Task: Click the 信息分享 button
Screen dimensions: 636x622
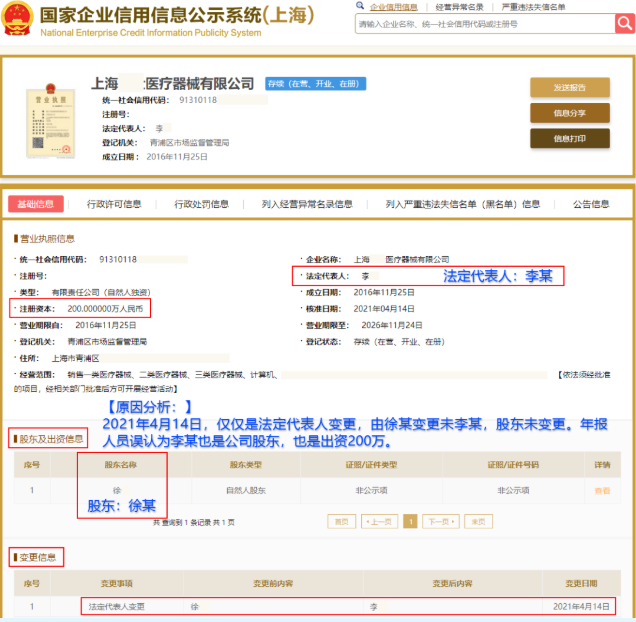Action: click(569, 113)
